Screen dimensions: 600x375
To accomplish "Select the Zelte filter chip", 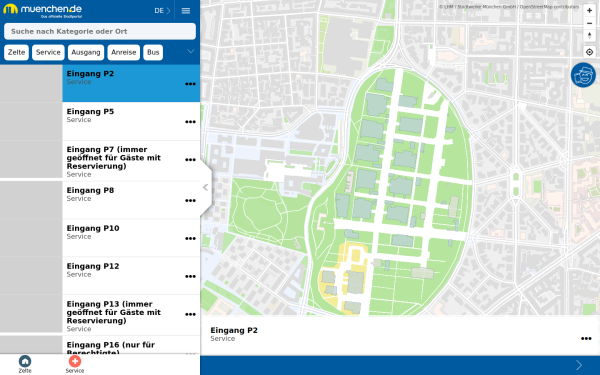I will [x=16, y=52].
